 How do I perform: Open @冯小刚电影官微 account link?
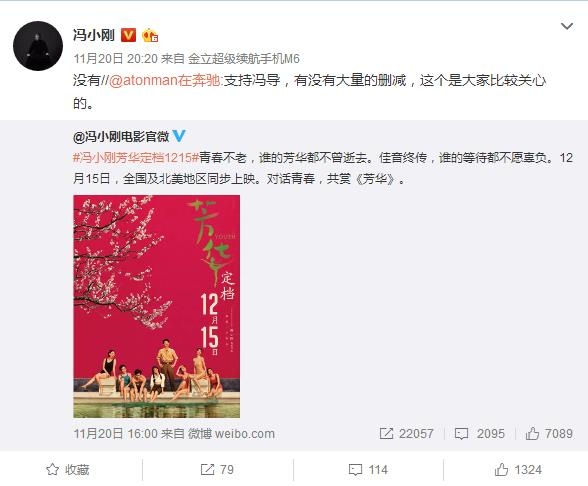coord(121,136)
